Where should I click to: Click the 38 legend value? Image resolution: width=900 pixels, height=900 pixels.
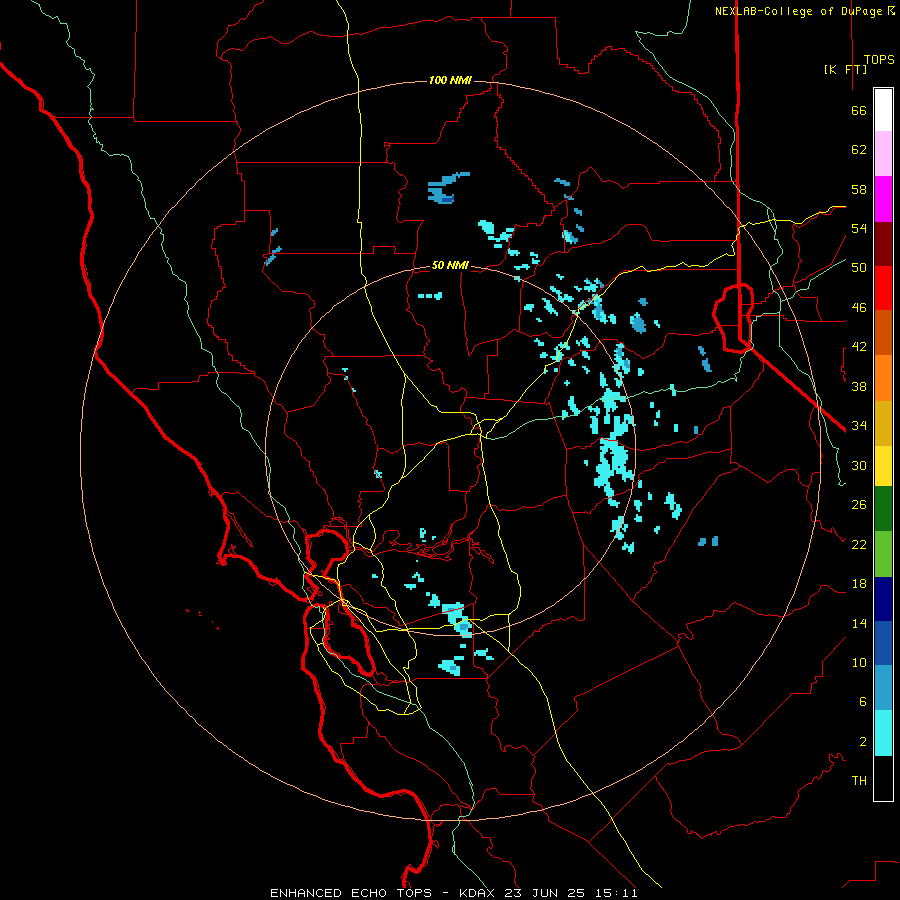pos(859,386)
